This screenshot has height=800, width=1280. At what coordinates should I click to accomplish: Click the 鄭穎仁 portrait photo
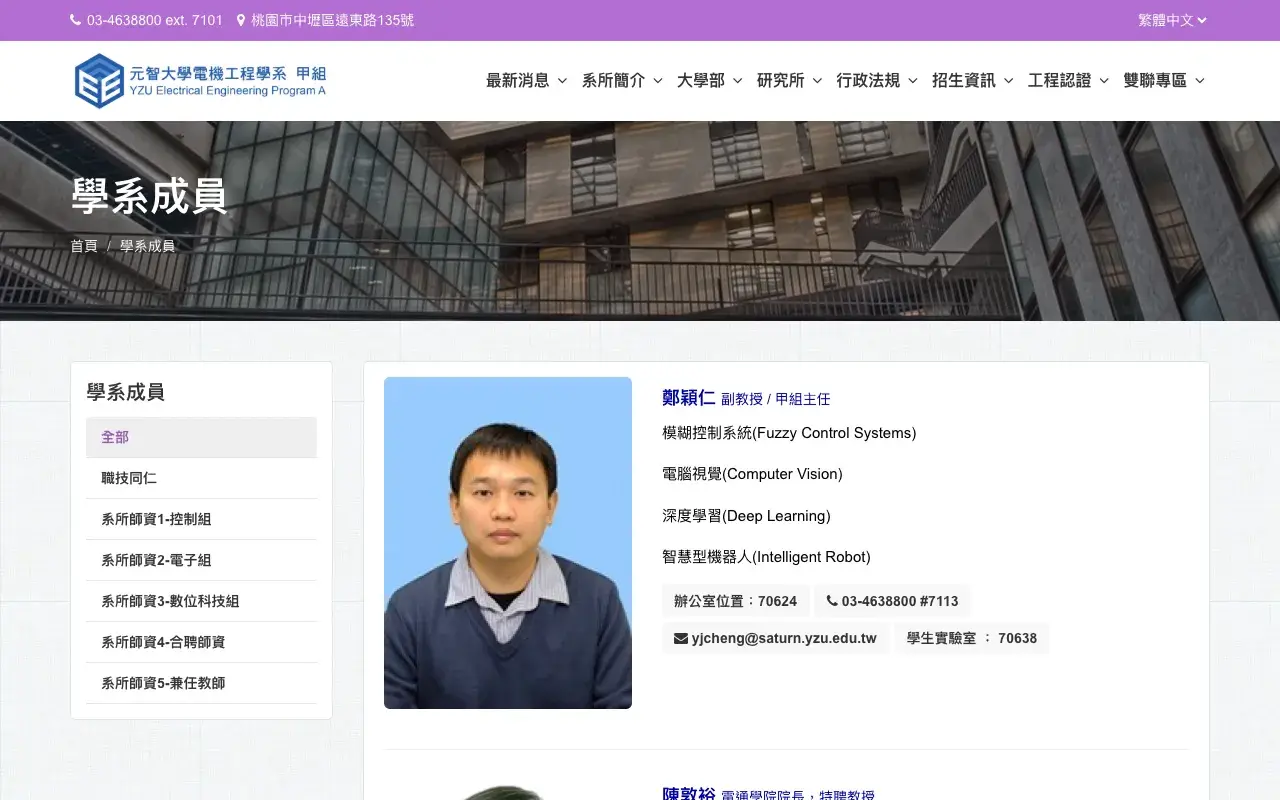coord(508,543)
